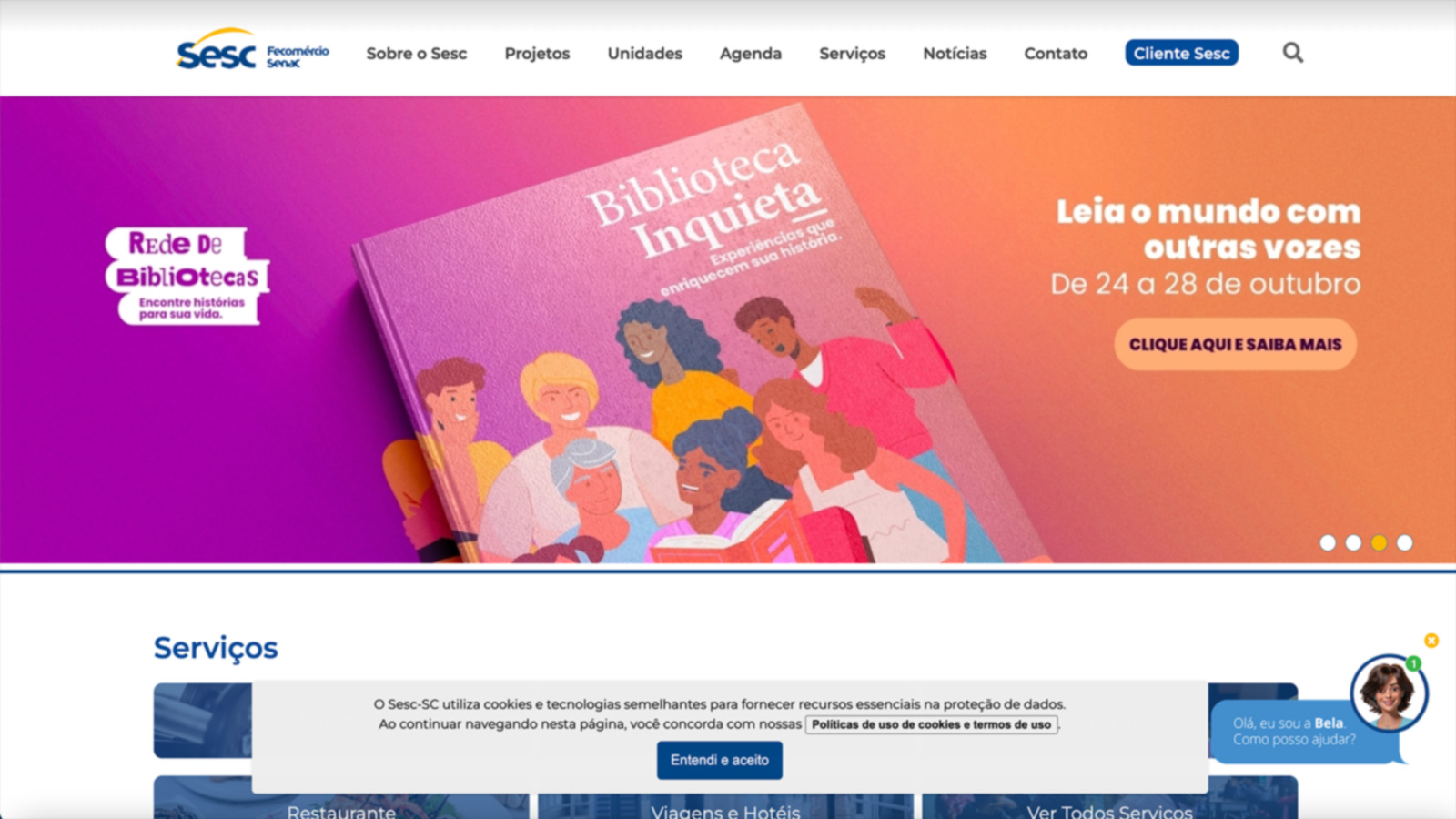
Task: Click the Rede de Bibliotecas badge
Action: coord(187,276)
